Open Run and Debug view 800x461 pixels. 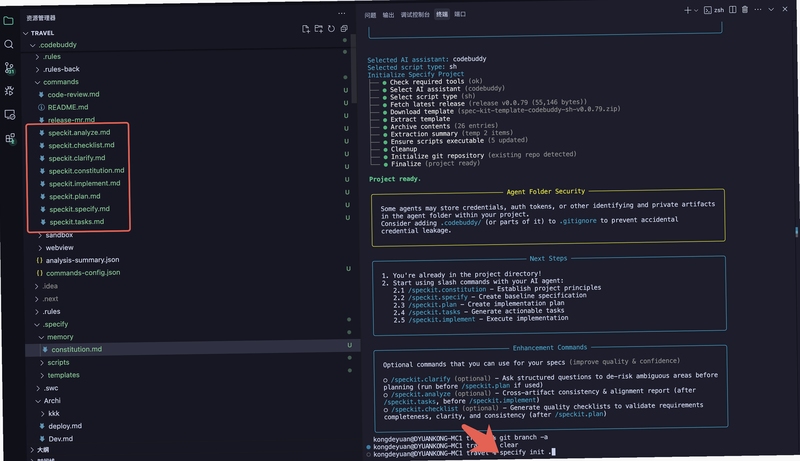tap(9, 91)
